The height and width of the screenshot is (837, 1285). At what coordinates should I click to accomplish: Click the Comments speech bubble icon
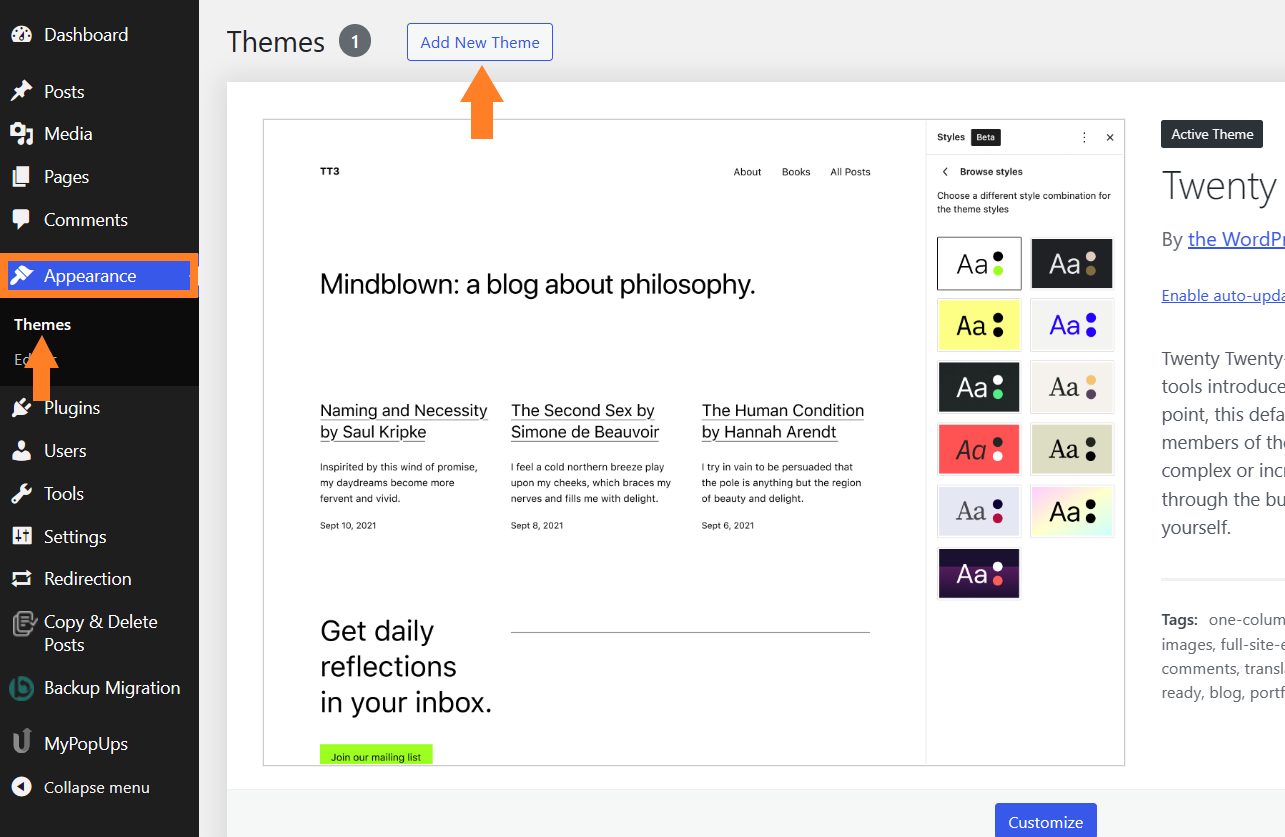click(21, 219)
